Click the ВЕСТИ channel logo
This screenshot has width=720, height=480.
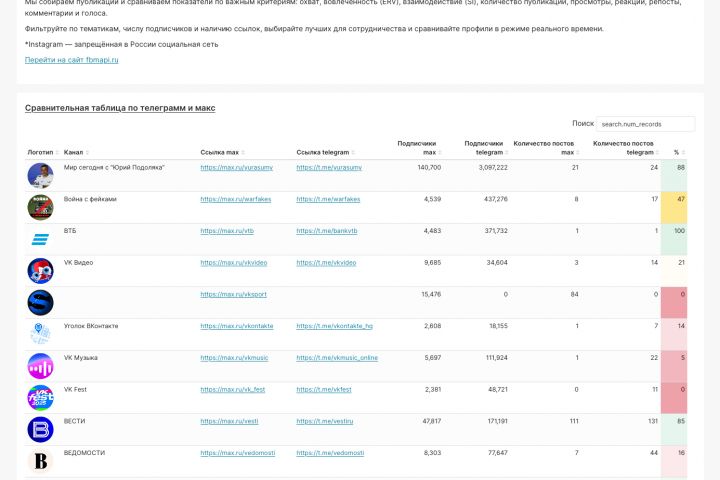click(x=40, y=430)
